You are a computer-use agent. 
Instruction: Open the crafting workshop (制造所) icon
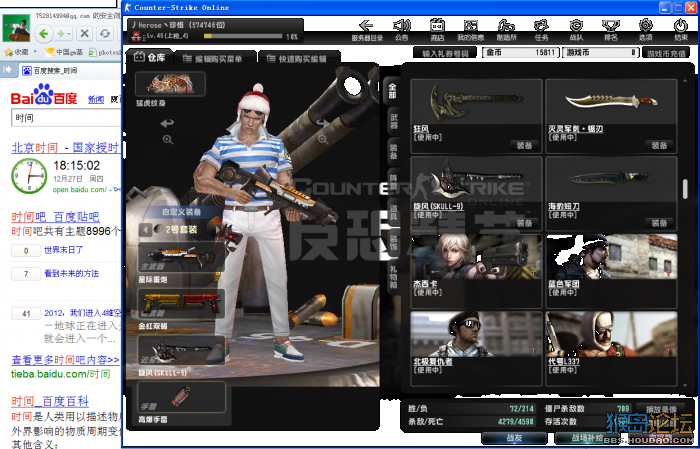click(x=506, y=29)
